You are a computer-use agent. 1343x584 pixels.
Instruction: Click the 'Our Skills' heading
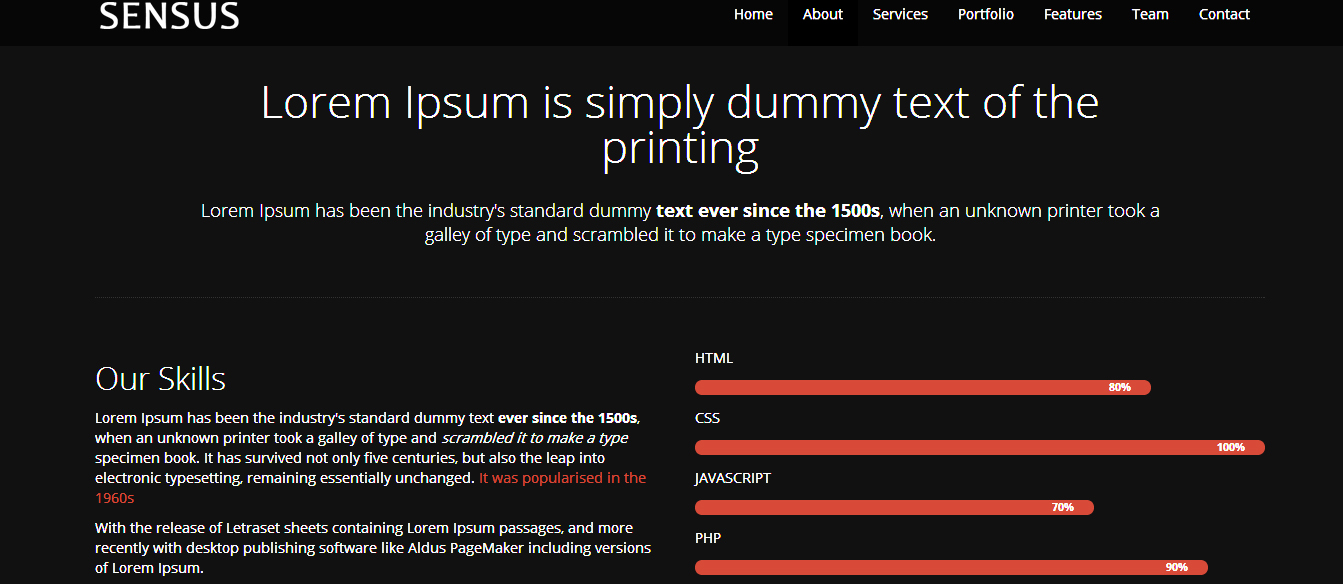click(160, 379)
